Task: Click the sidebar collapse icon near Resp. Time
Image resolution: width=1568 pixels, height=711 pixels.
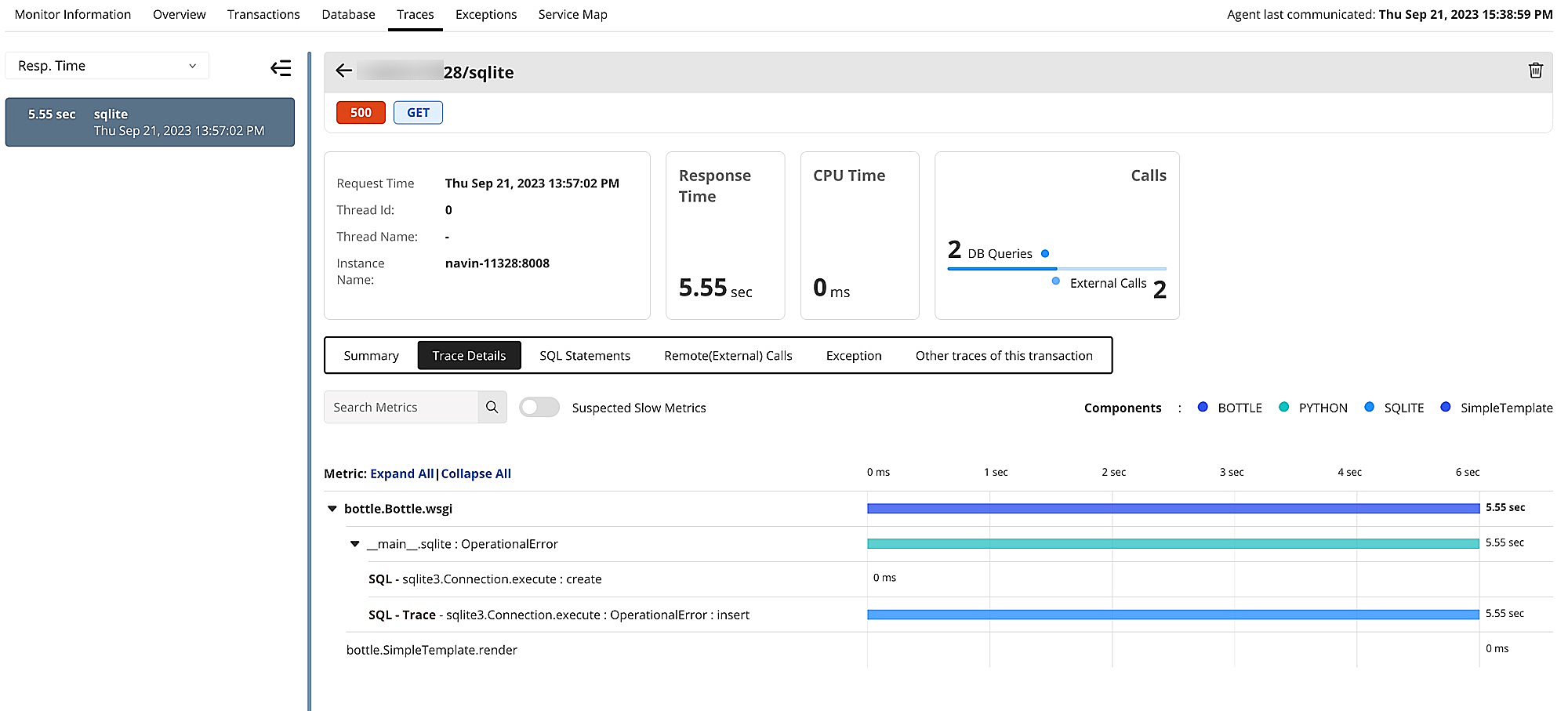Action: tap(281, 68)
